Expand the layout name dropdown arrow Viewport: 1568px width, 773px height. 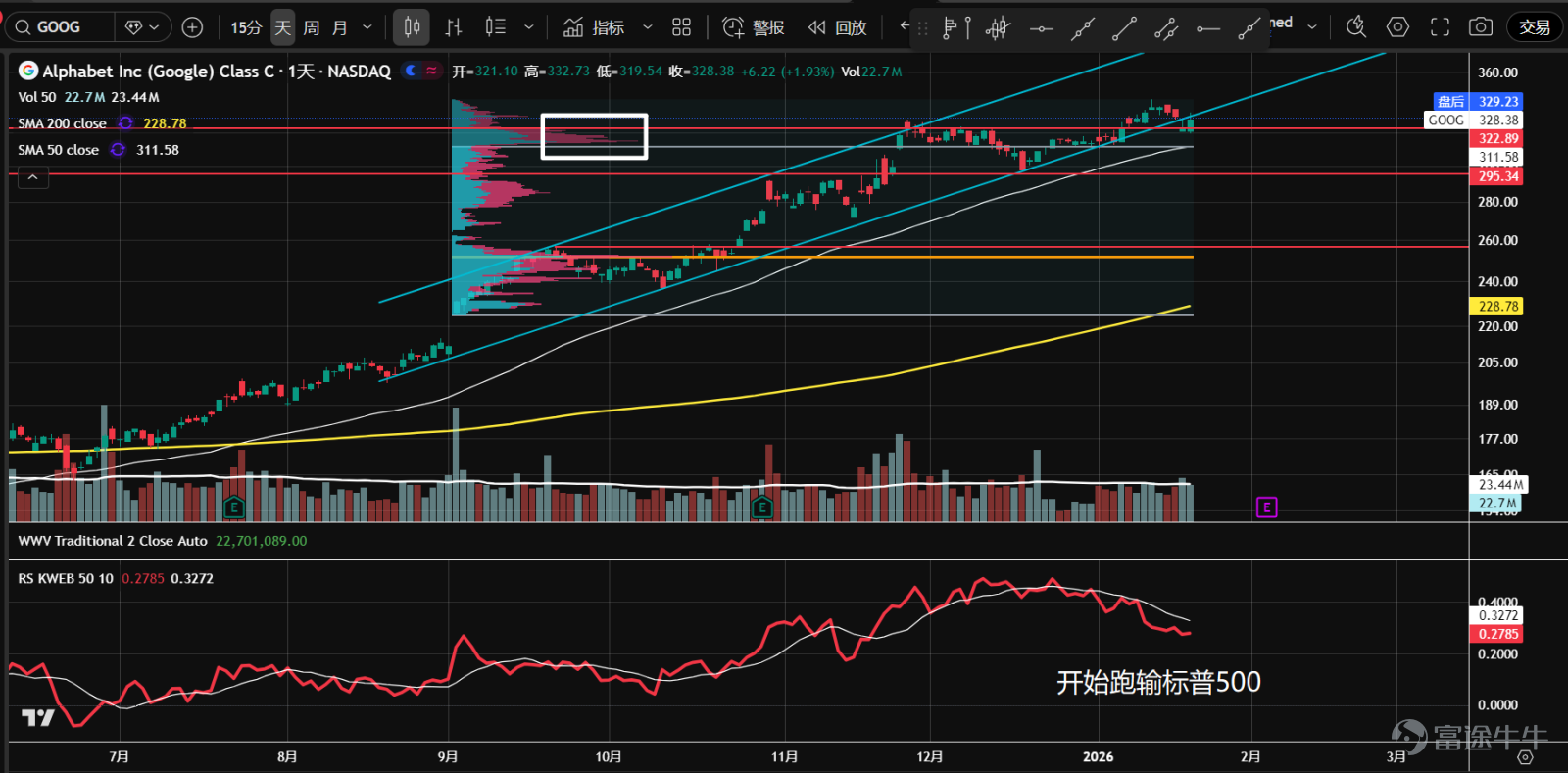click(1312, 27)
